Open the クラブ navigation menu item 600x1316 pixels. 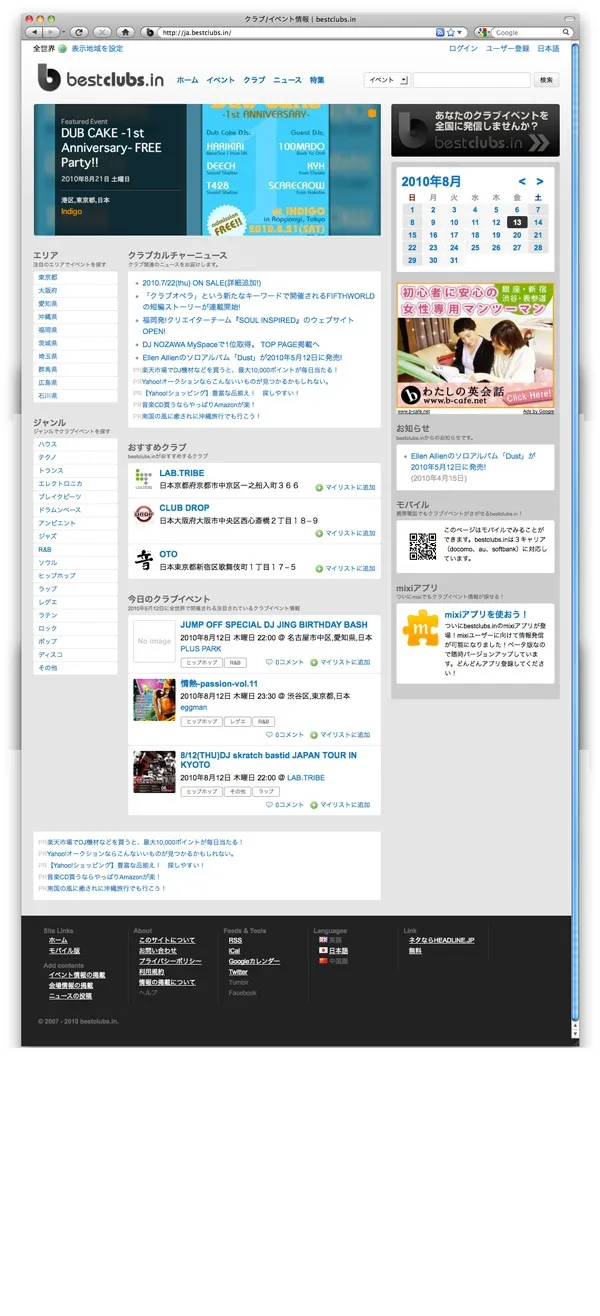[x=254, y=80]
